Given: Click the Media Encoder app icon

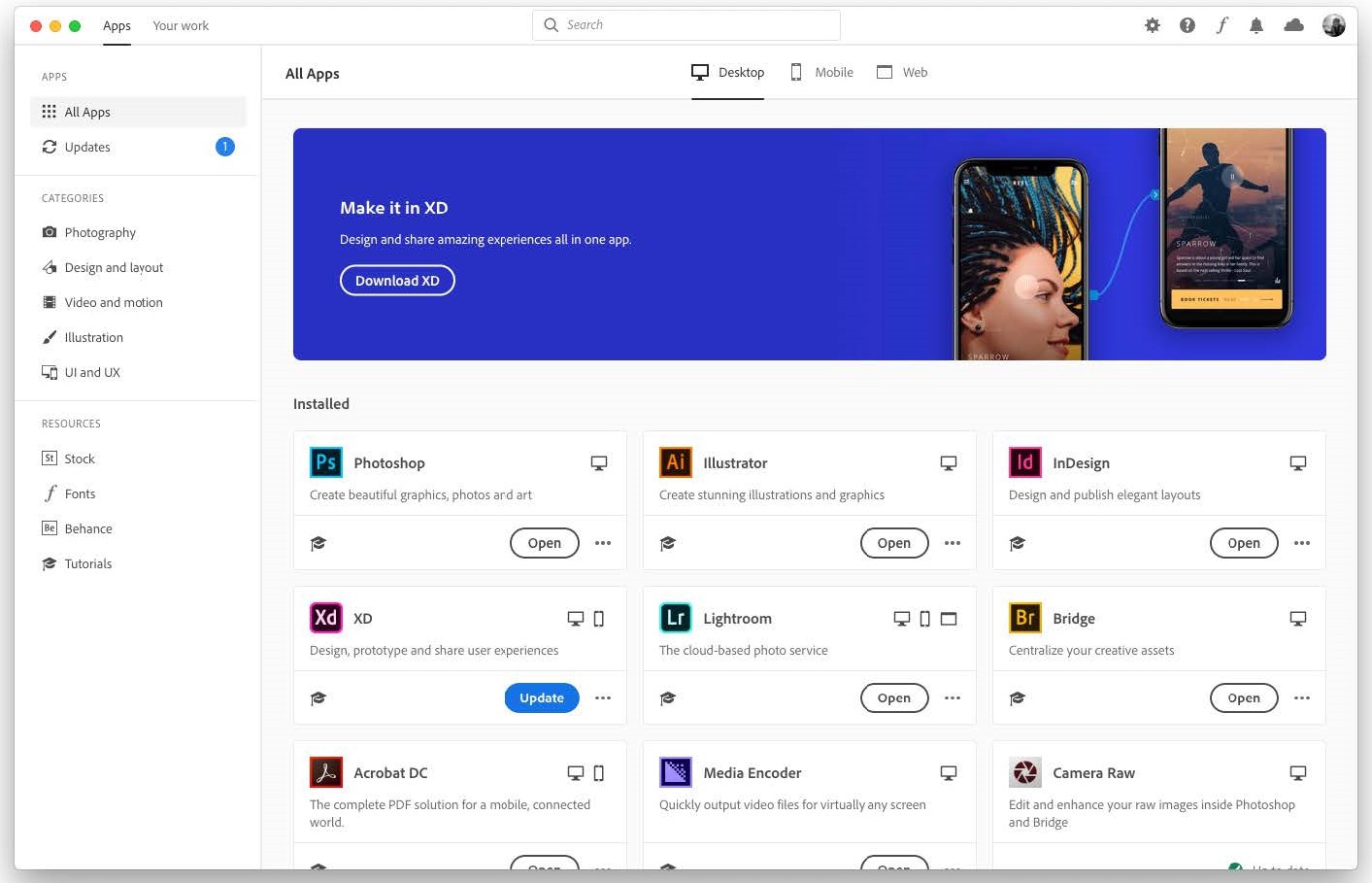Looking at the screenshot, I should [676, 772].
